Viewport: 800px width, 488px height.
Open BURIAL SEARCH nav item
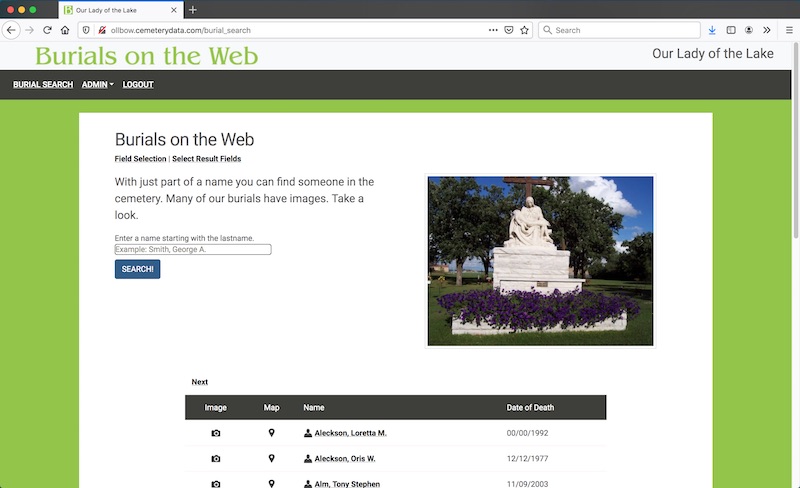coord(43,85)
